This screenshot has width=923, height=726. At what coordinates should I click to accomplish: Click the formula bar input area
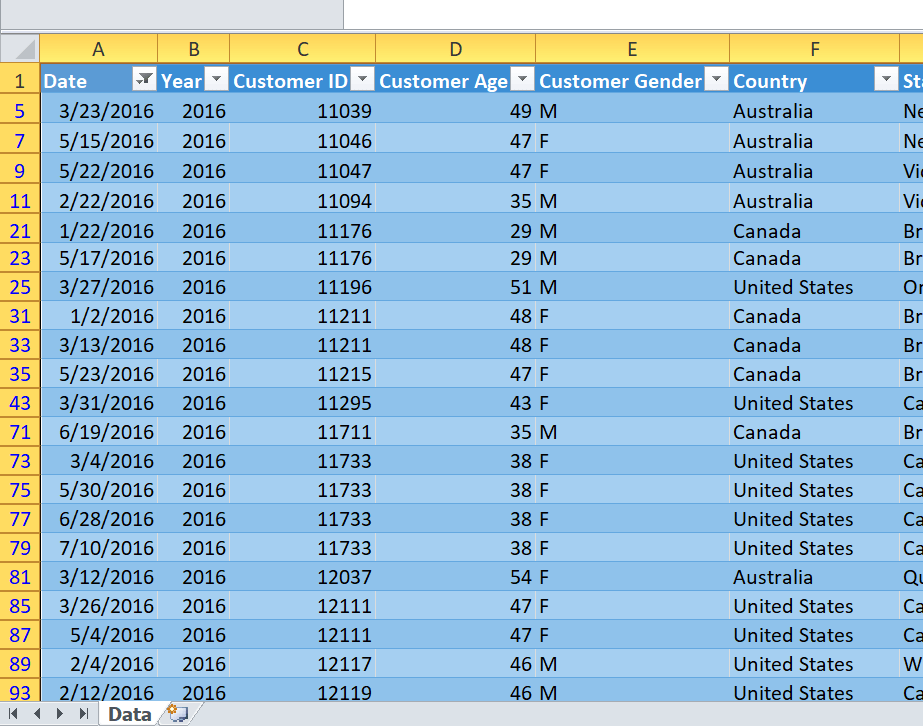coord(630,14)
